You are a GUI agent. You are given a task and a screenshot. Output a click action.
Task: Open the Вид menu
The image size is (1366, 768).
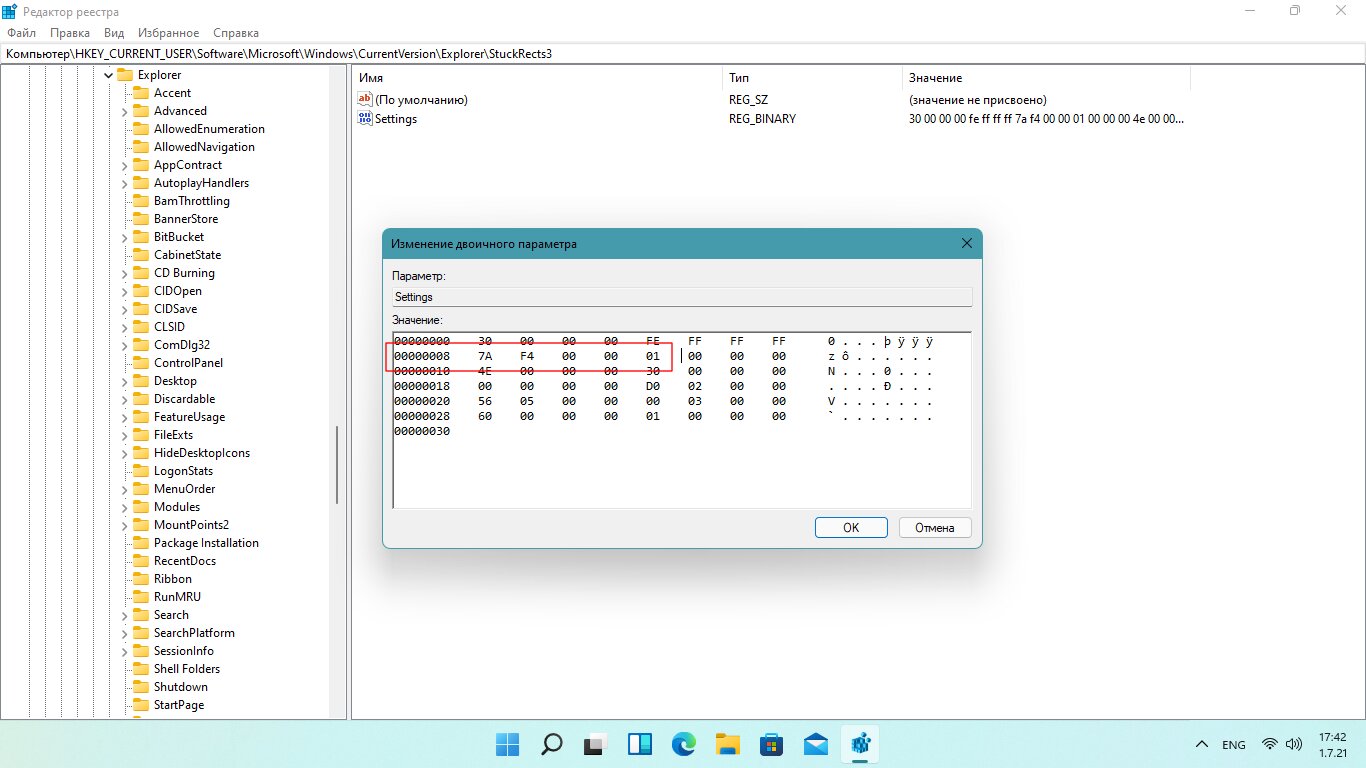point(114,33)
